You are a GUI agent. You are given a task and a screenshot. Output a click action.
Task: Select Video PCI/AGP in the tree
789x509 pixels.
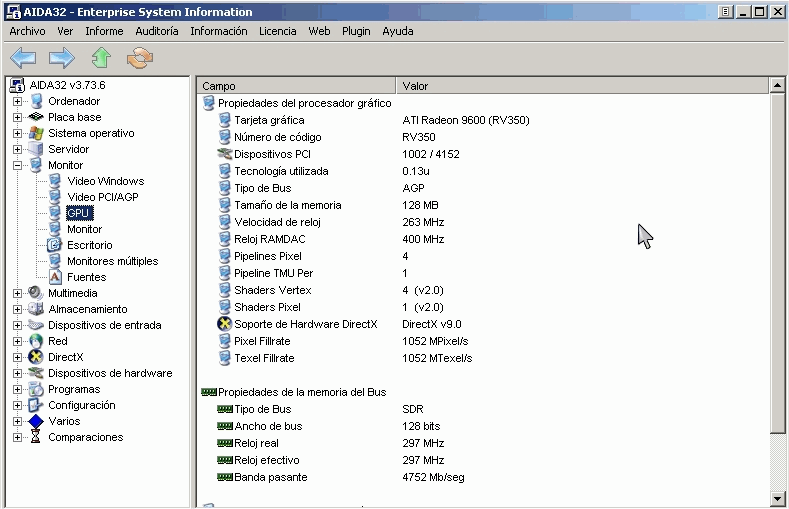point(103,197)
